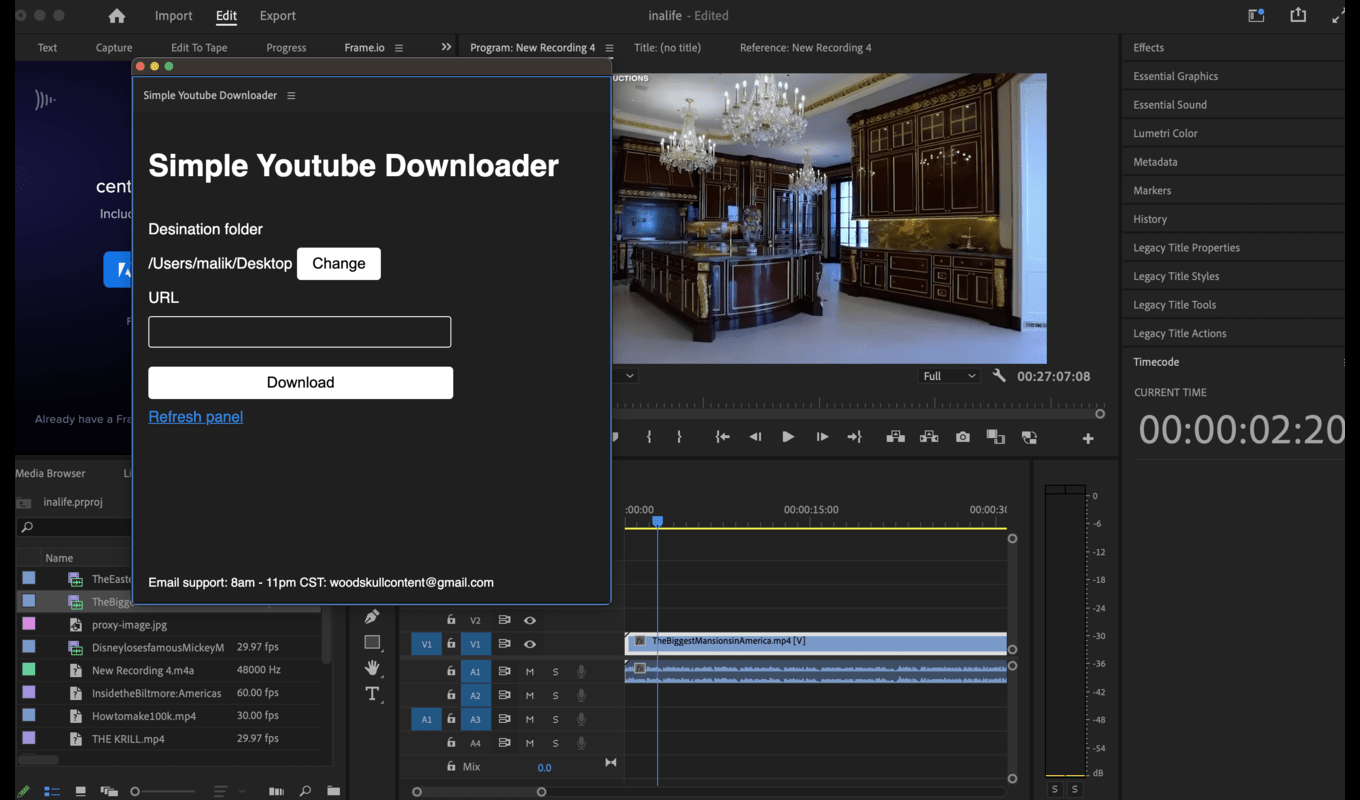The image size is (1360, 800).
Task: Solo audio track A2
Action: click(555, 695)
